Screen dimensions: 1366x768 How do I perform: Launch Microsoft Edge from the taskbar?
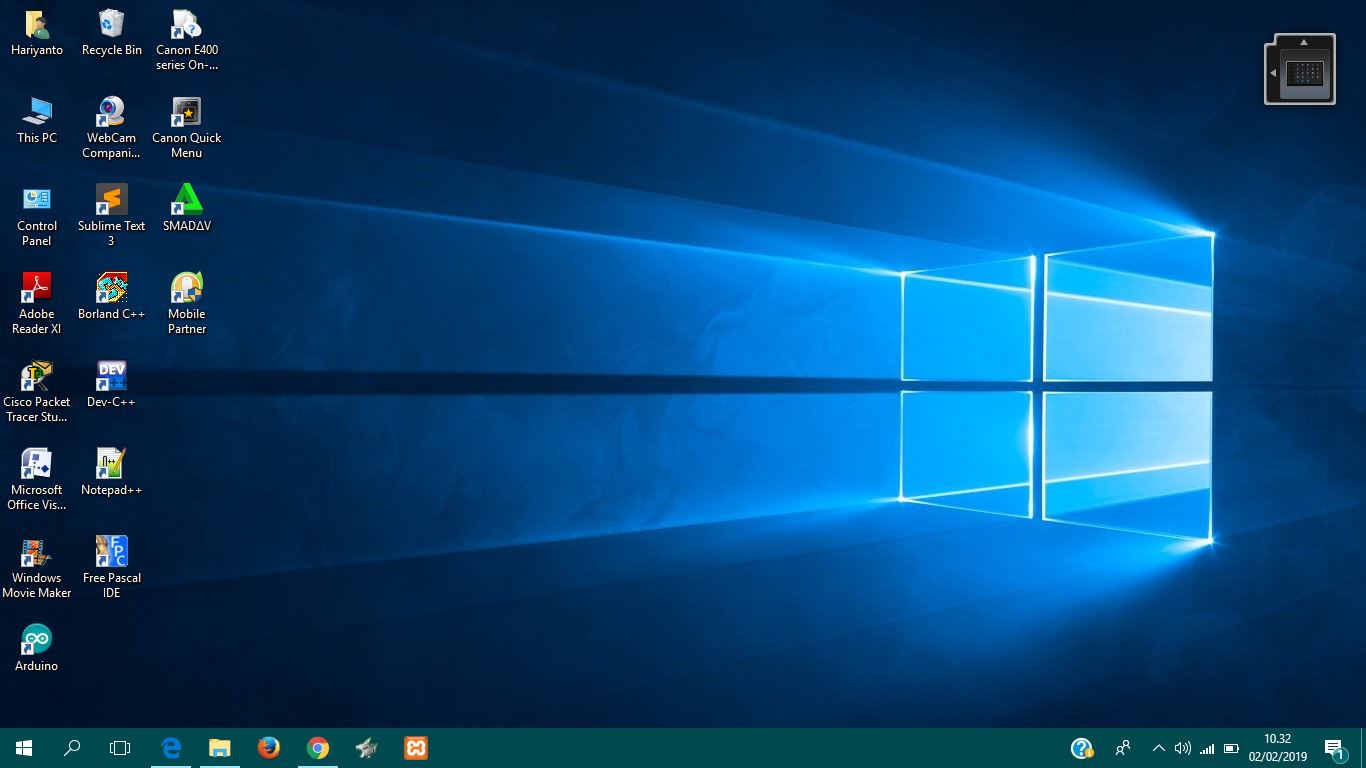click(x=171, y=748)
